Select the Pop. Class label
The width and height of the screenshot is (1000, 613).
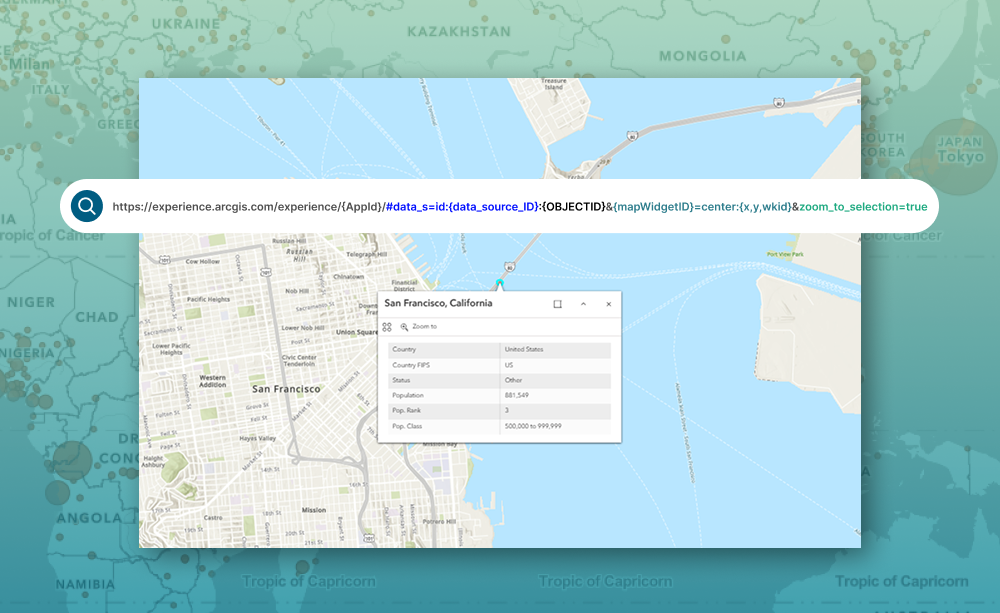pyautogui.click(x=407, y=426)
